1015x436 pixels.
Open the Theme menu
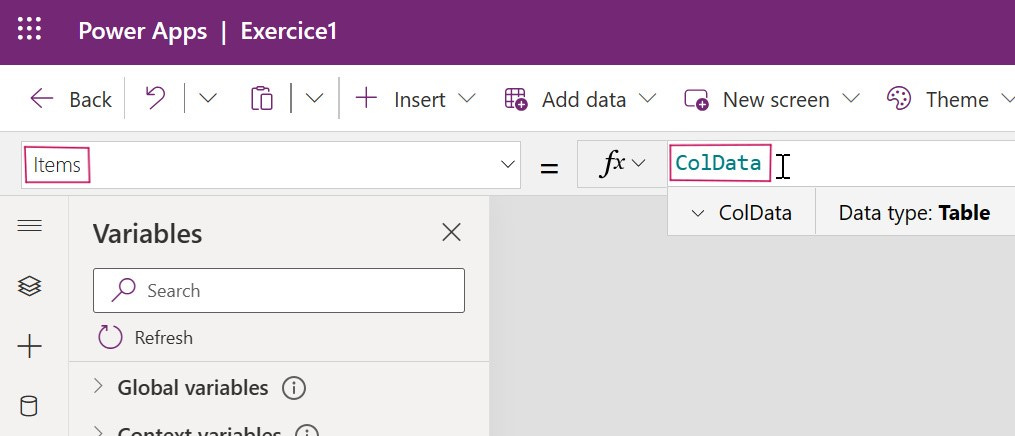(950, 100)
